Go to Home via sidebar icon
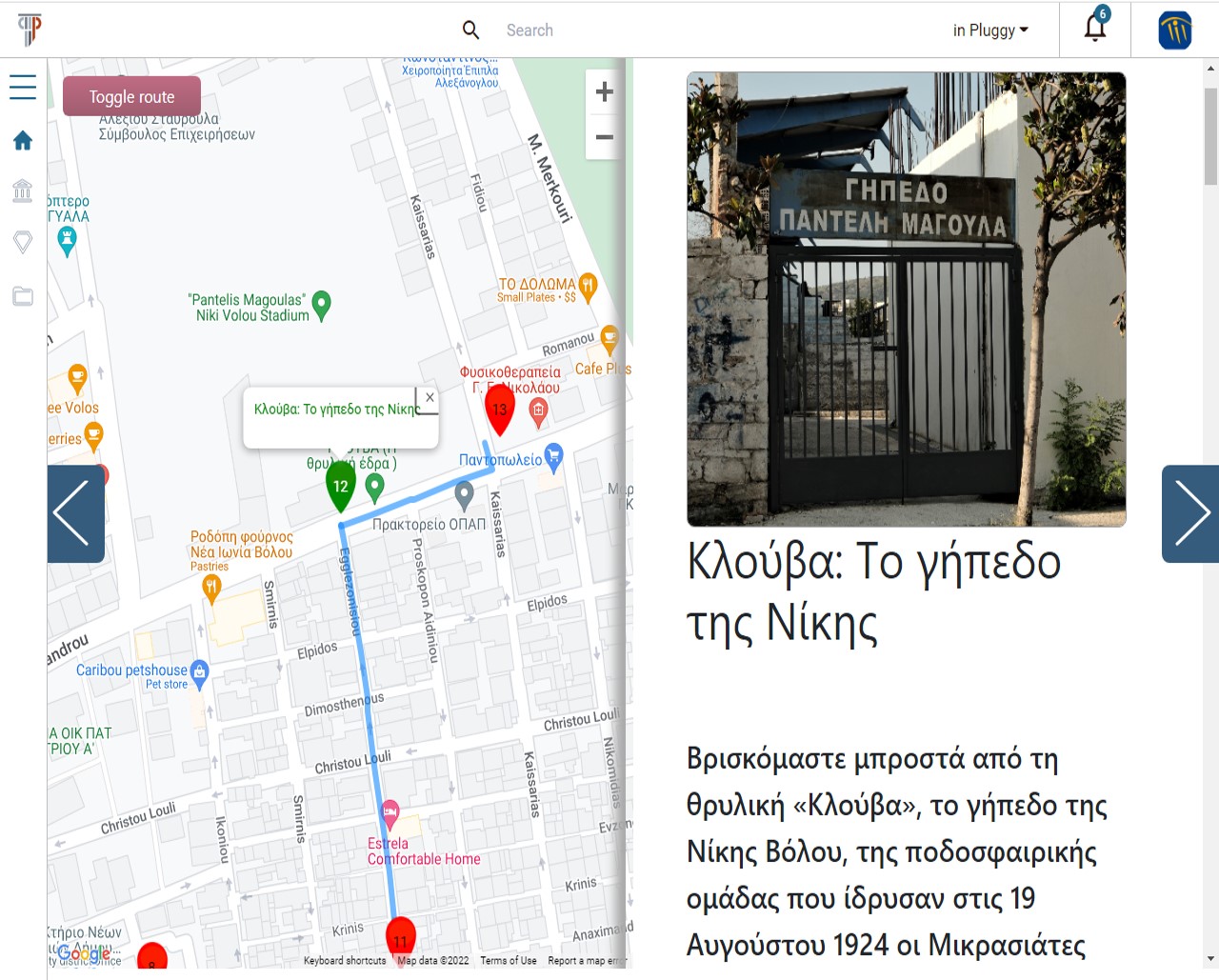This screenshot has height=980, width=1219. click(x=23, y=141)
